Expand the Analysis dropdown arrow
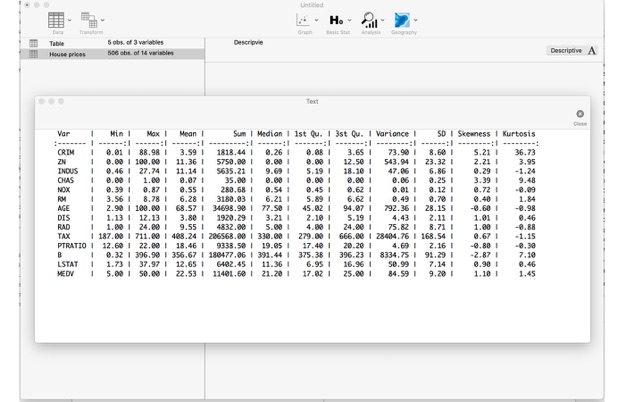The image size is (643, 402). click(382, 20)
